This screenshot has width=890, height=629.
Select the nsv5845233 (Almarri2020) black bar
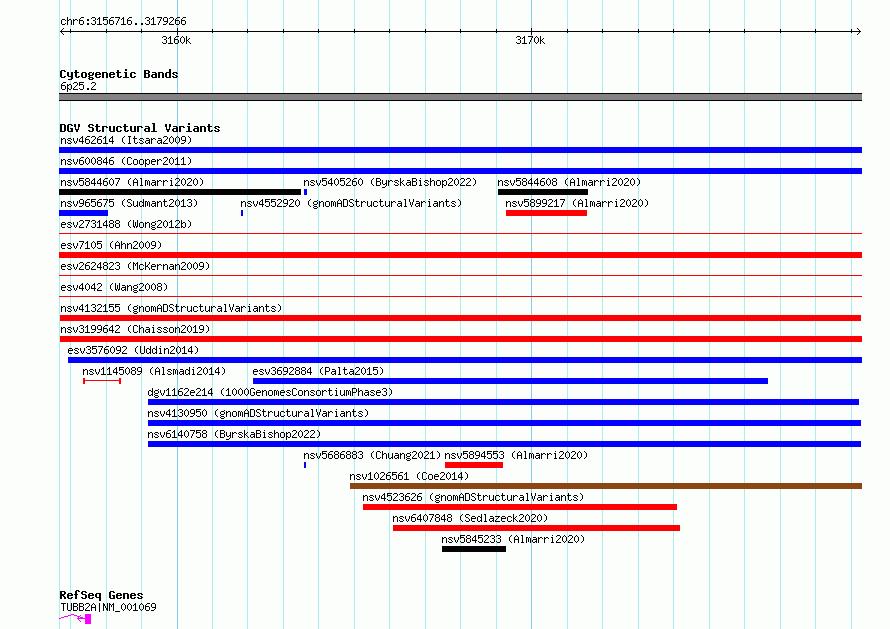pos(474,549)
